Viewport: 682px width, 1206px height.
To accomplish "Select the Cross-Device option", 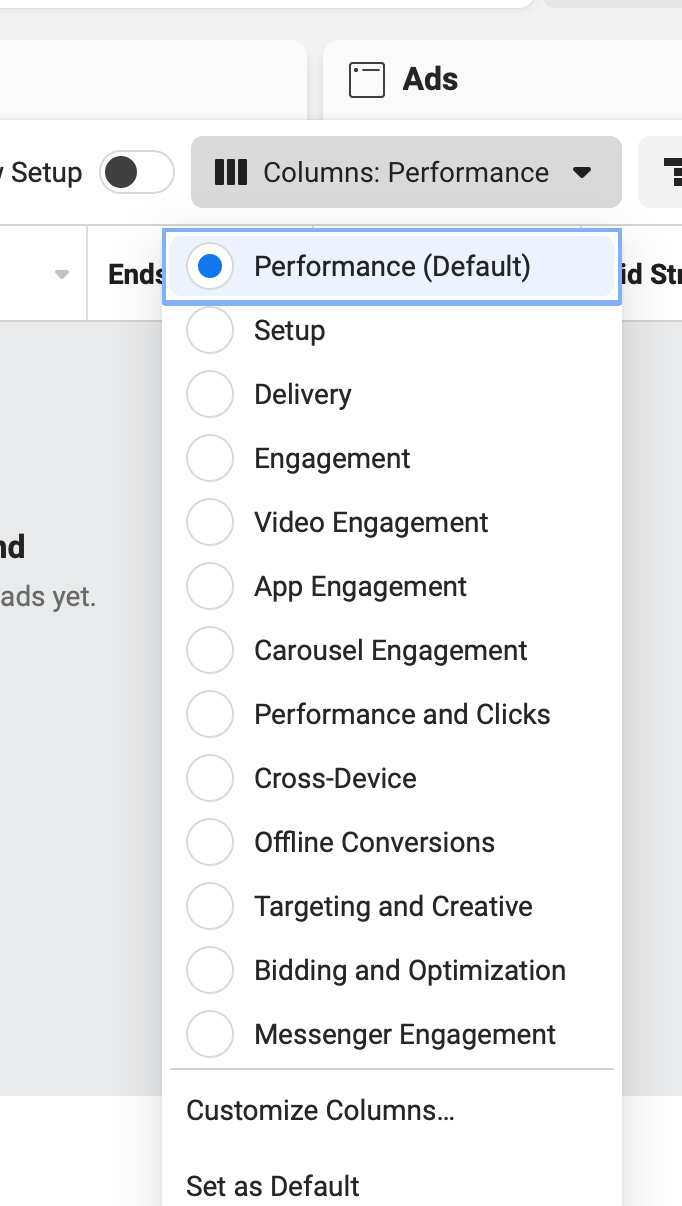I will pyautogui.click(x=392, y=778).
